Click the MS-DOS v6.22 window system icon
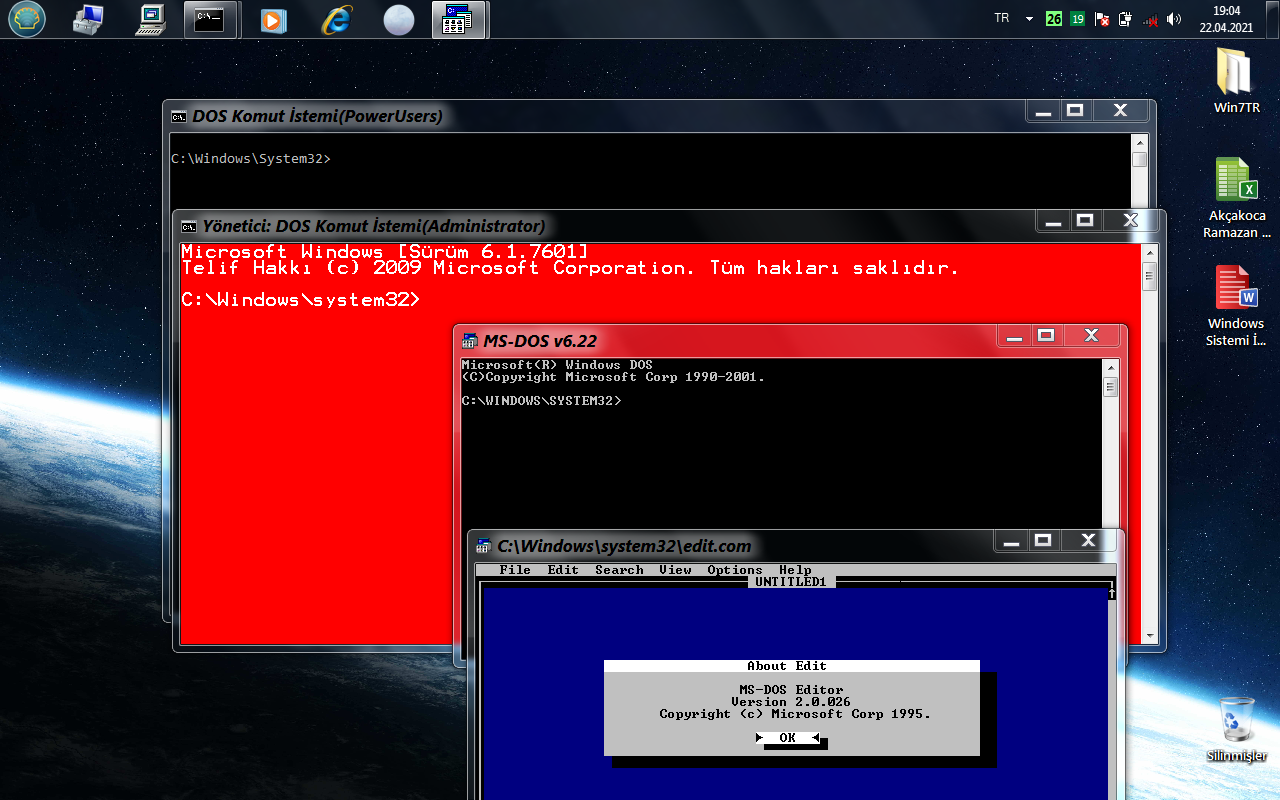This screenshot has width=1280, height=800. pyautogui.click(x=469, y=341)
